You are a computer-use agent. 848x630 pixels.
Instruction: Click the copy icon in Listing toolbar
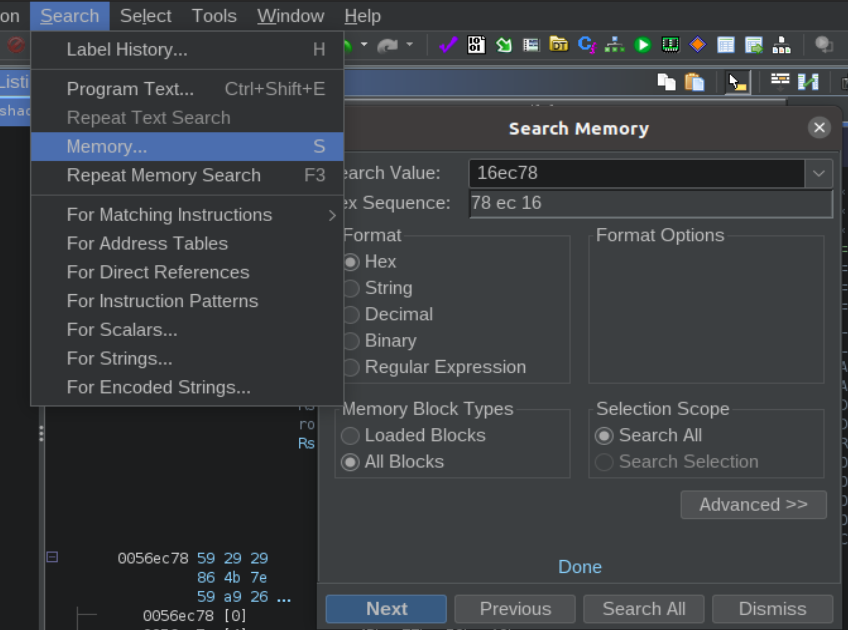[666, 82]
